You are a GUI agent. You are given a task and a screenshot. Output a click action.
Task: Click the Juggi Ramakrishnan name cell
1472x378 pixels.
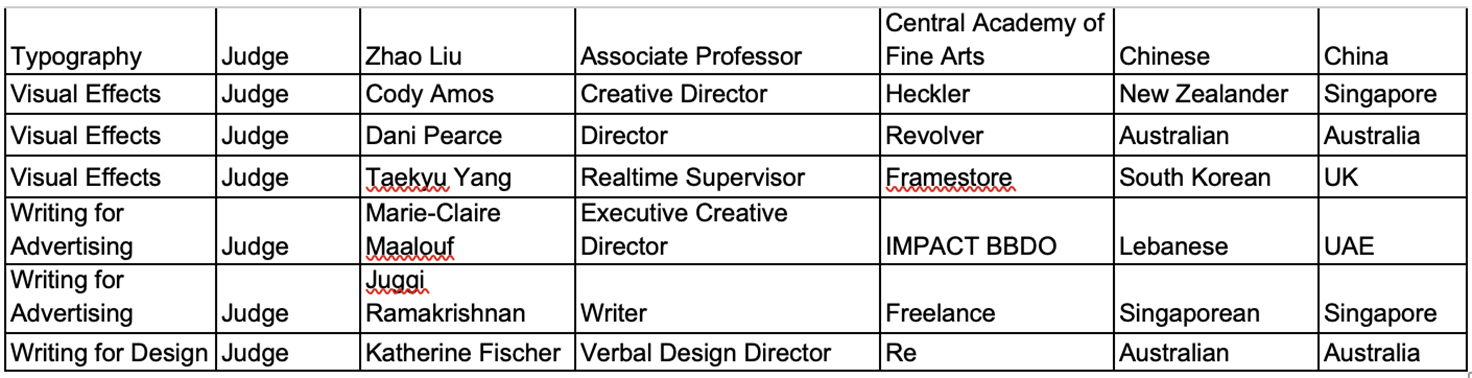[x=467, y=296]
